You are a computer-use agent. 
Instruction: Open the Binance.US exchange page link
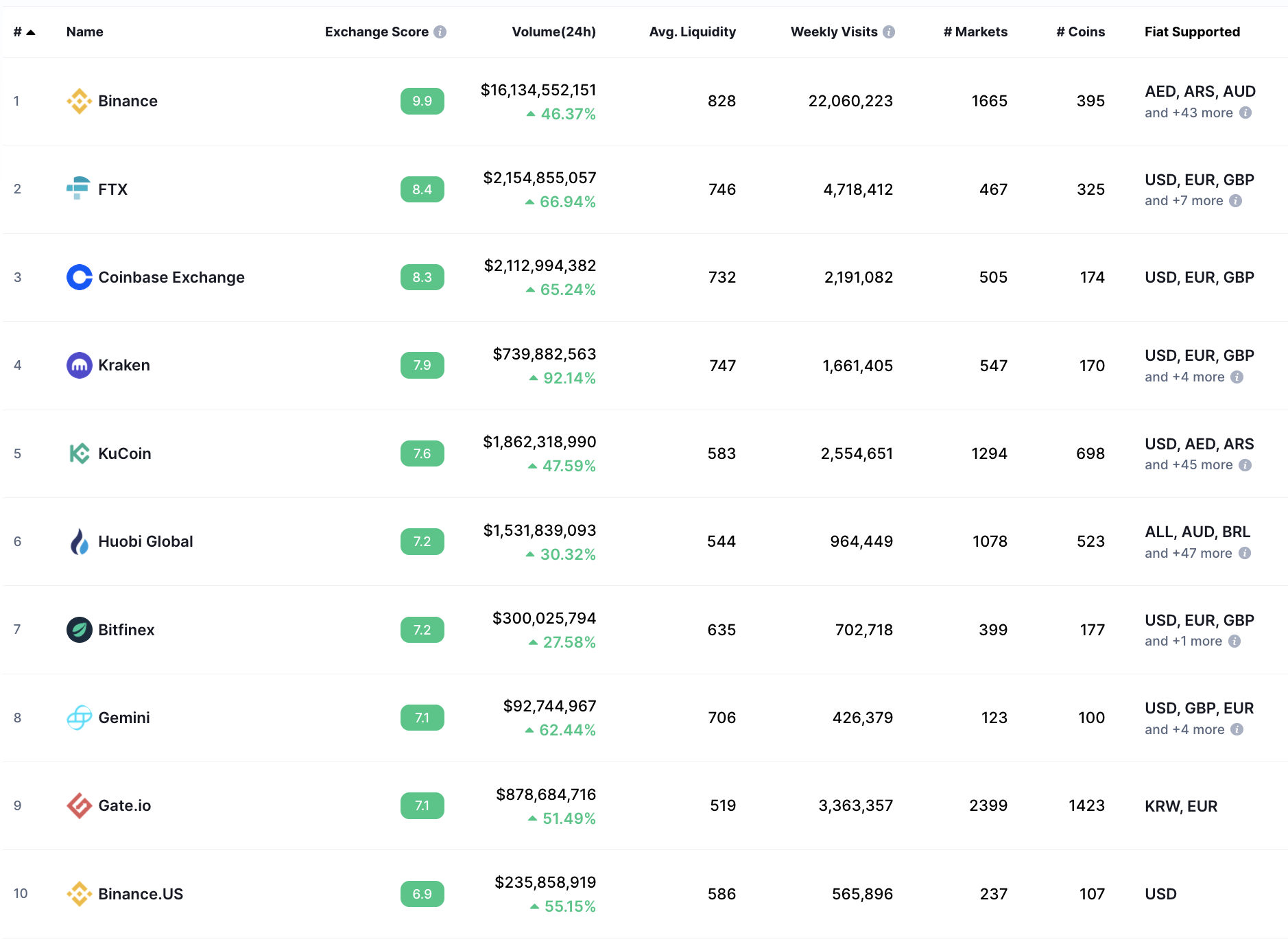coord(141,894)
